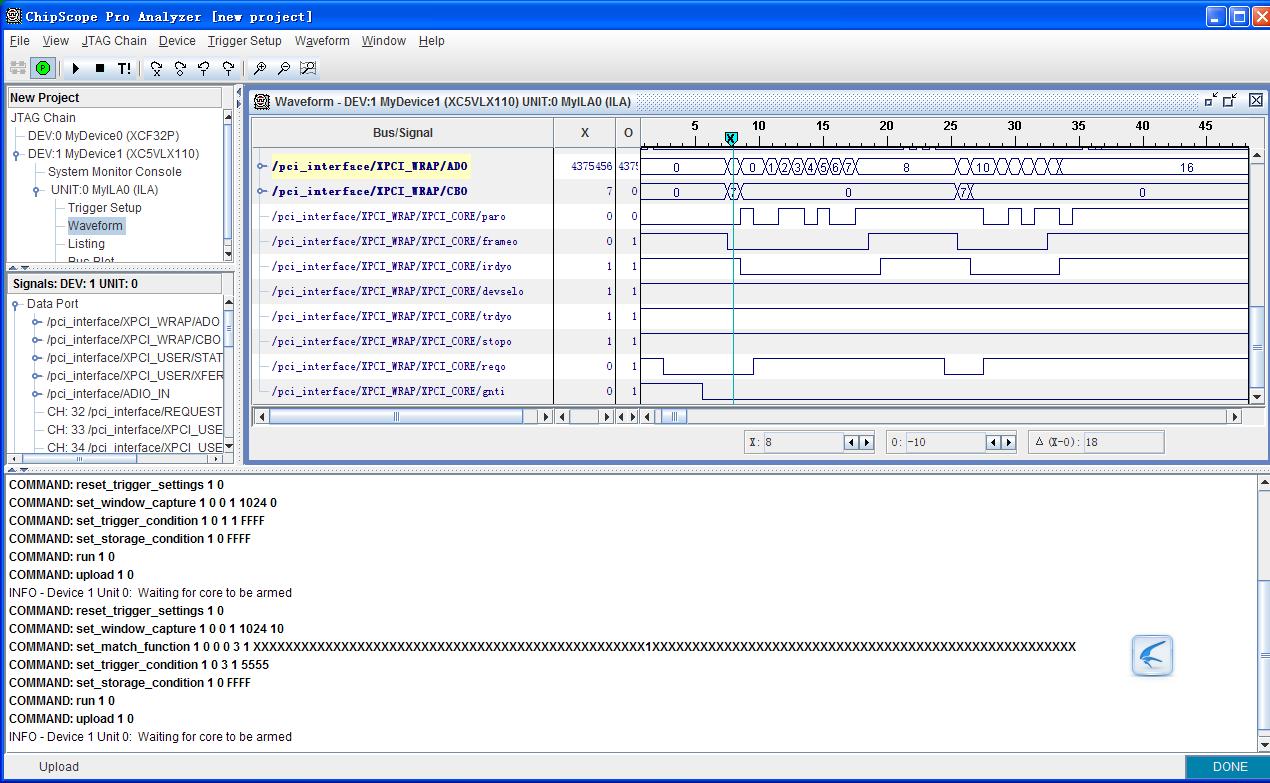Screen dimensions: 1270x783
Task: Decrement the X cursor position stepper
Action: pos(851,442)
